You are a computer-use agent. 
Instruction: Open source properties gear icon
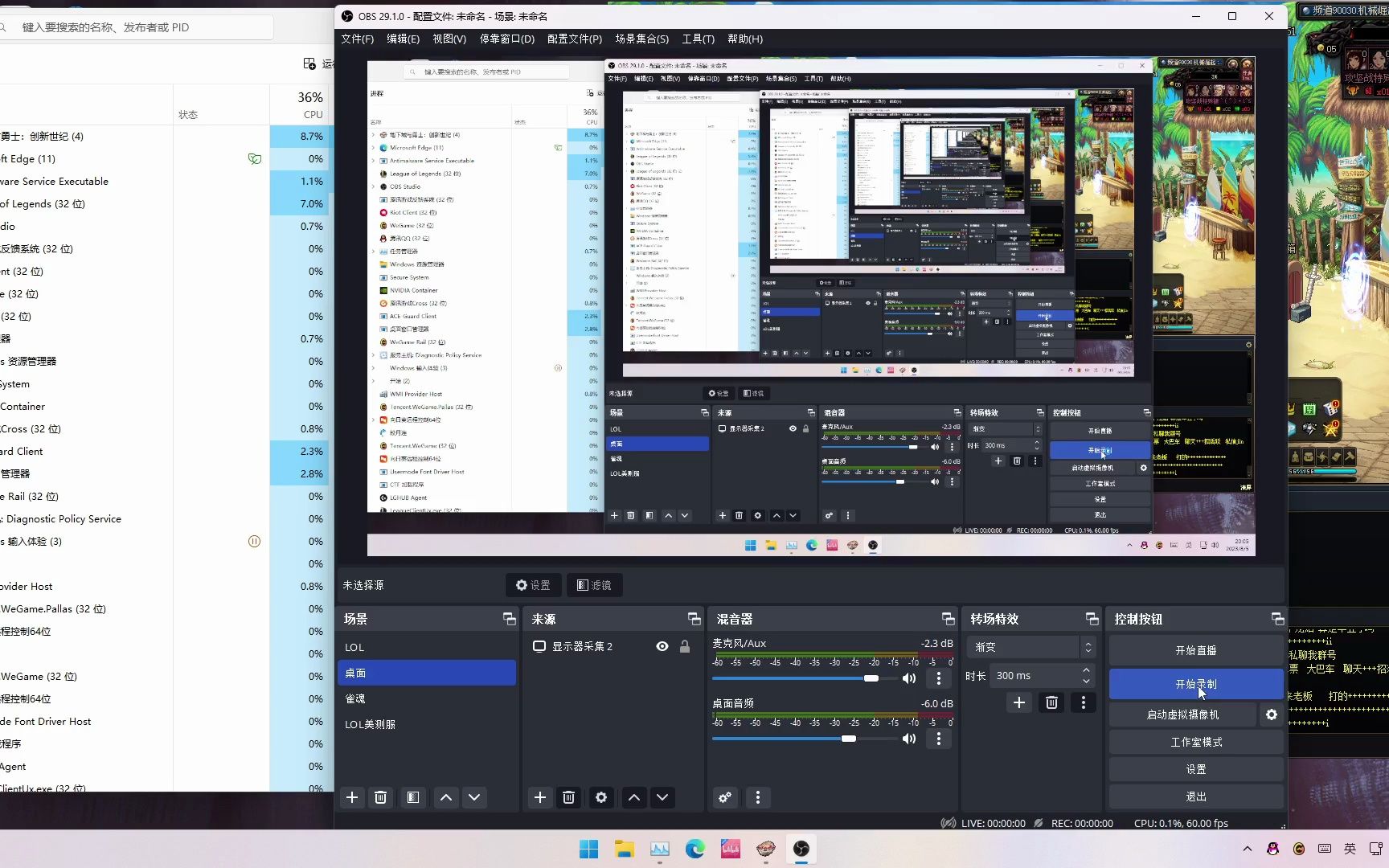coord(601,797)
